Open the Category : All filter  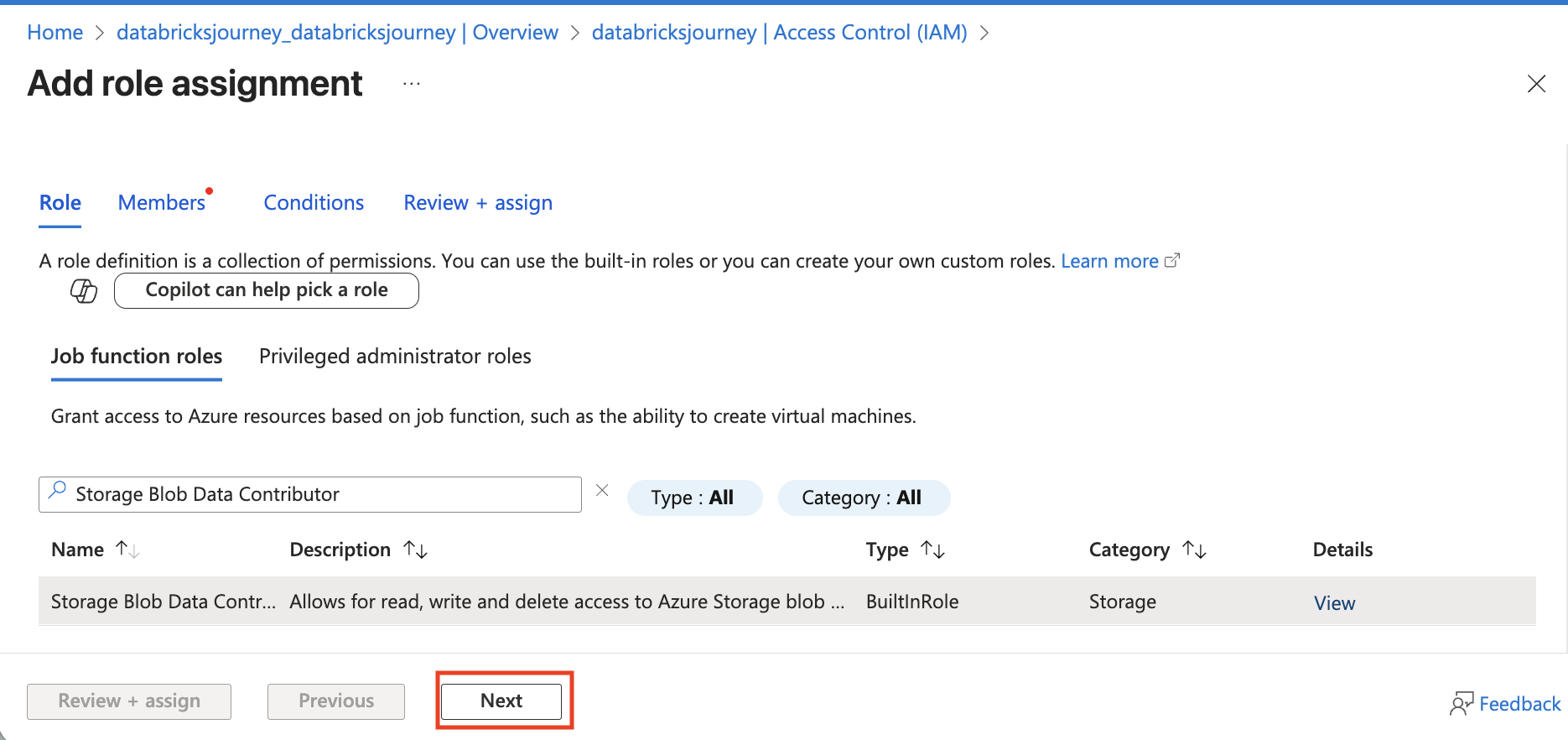pyautogui.click(x=863, y=498)
